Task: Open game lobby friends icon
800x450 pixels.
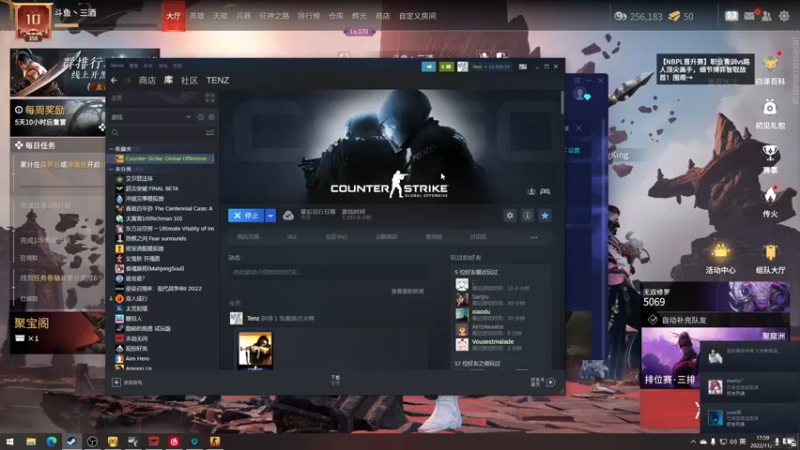Action: [766, 16]
